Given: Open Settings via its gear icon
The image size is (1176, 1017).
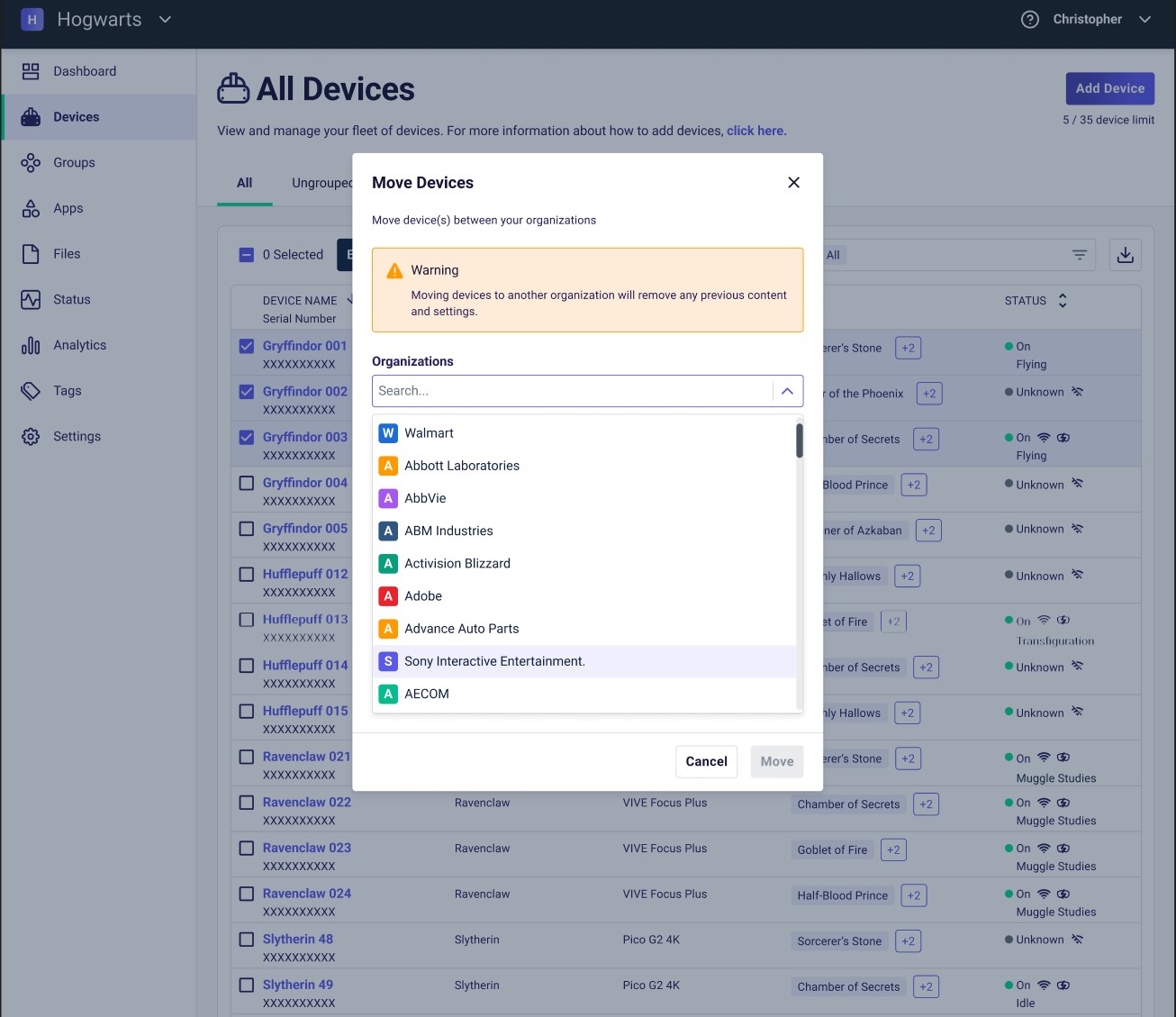Looking at the screenshot, I should point(31,437).
